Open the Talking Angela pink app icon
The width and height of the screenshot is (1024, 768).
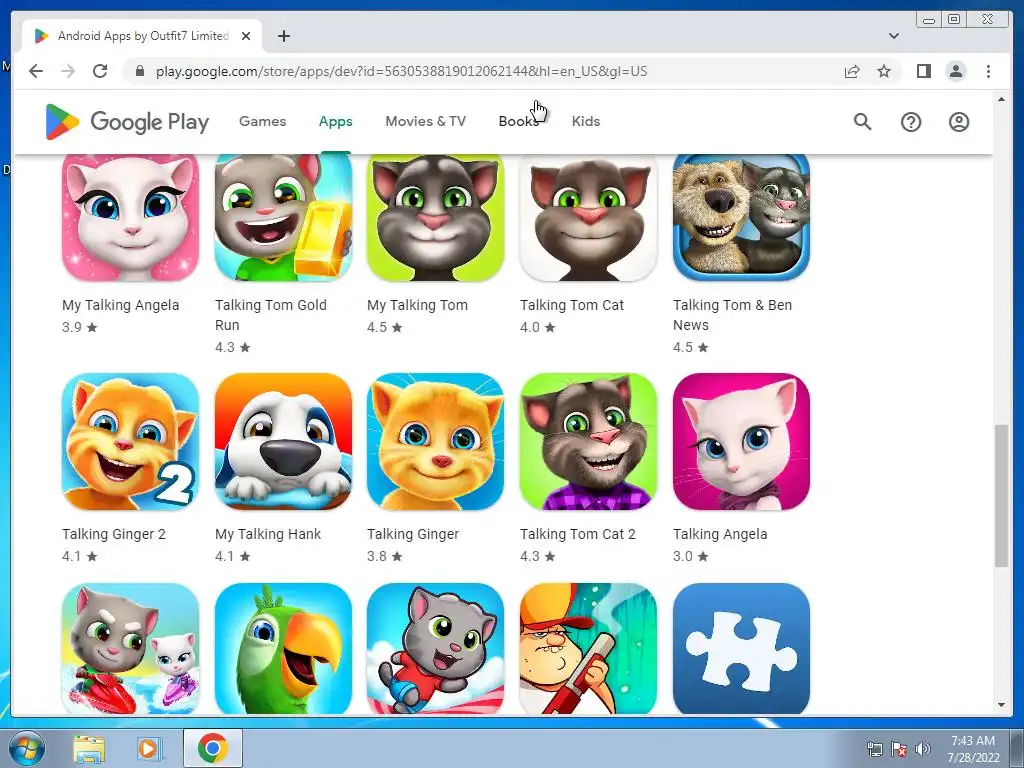(741, 441)
